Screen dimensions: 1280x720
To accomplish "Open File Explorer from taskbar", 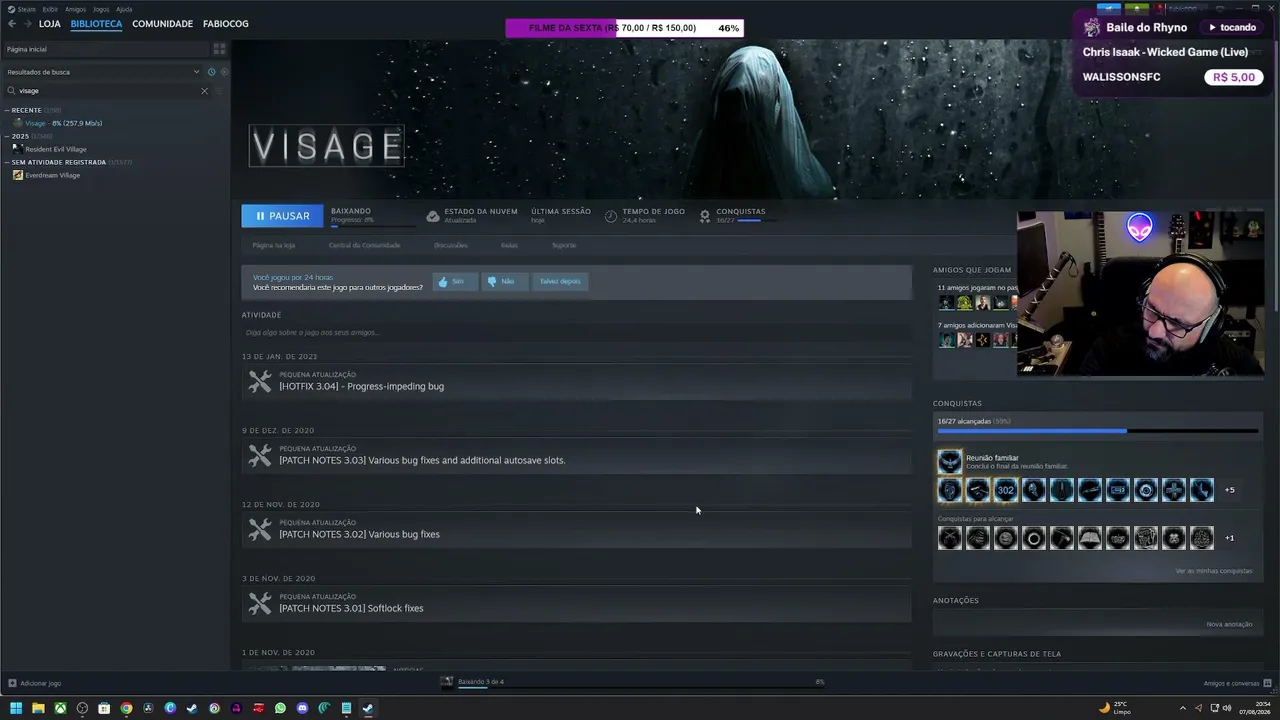I will pos(38,708).
